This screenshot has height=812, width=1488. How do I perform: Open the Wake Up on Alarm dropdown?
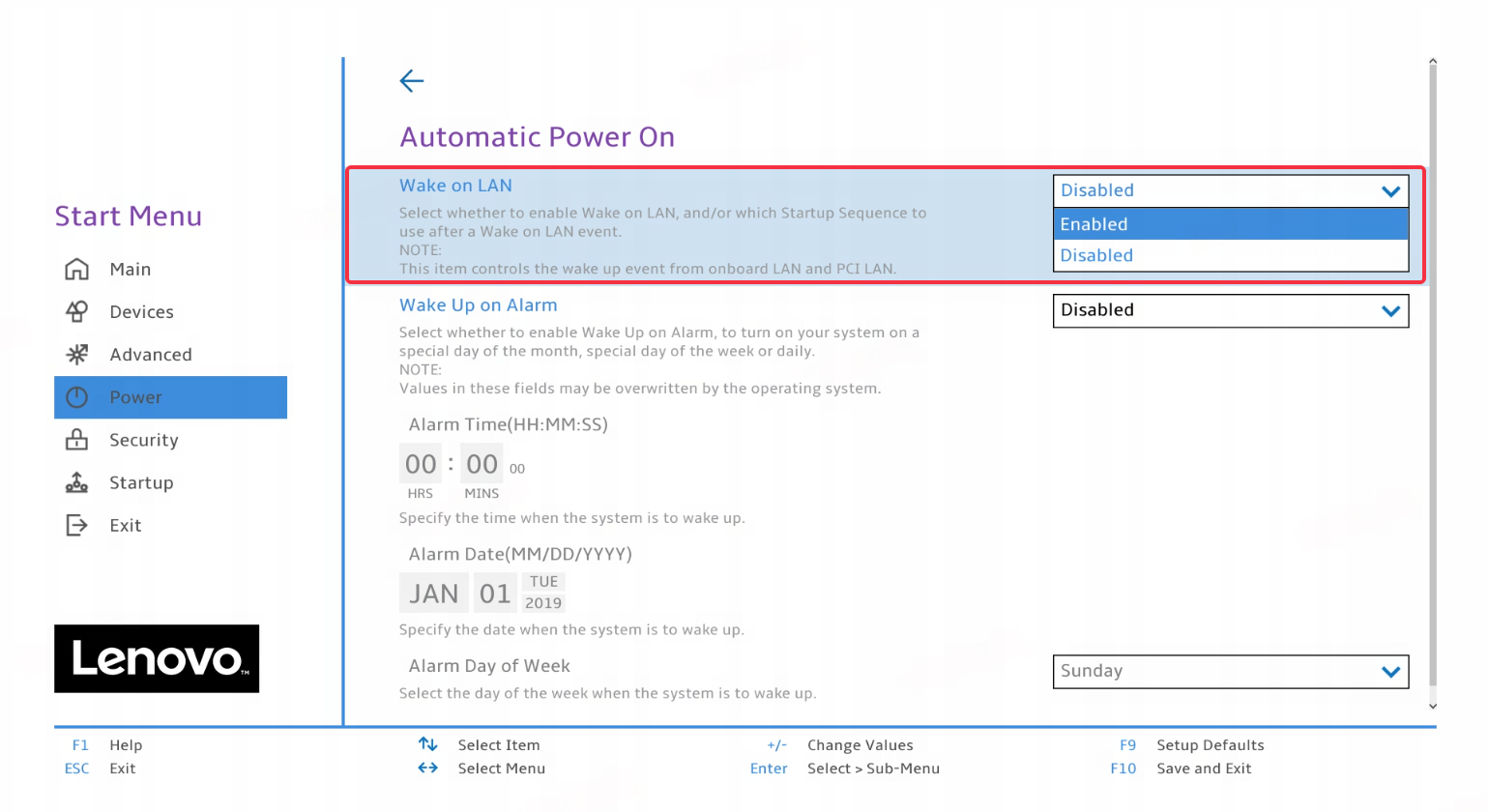(x=1231, y=311)
